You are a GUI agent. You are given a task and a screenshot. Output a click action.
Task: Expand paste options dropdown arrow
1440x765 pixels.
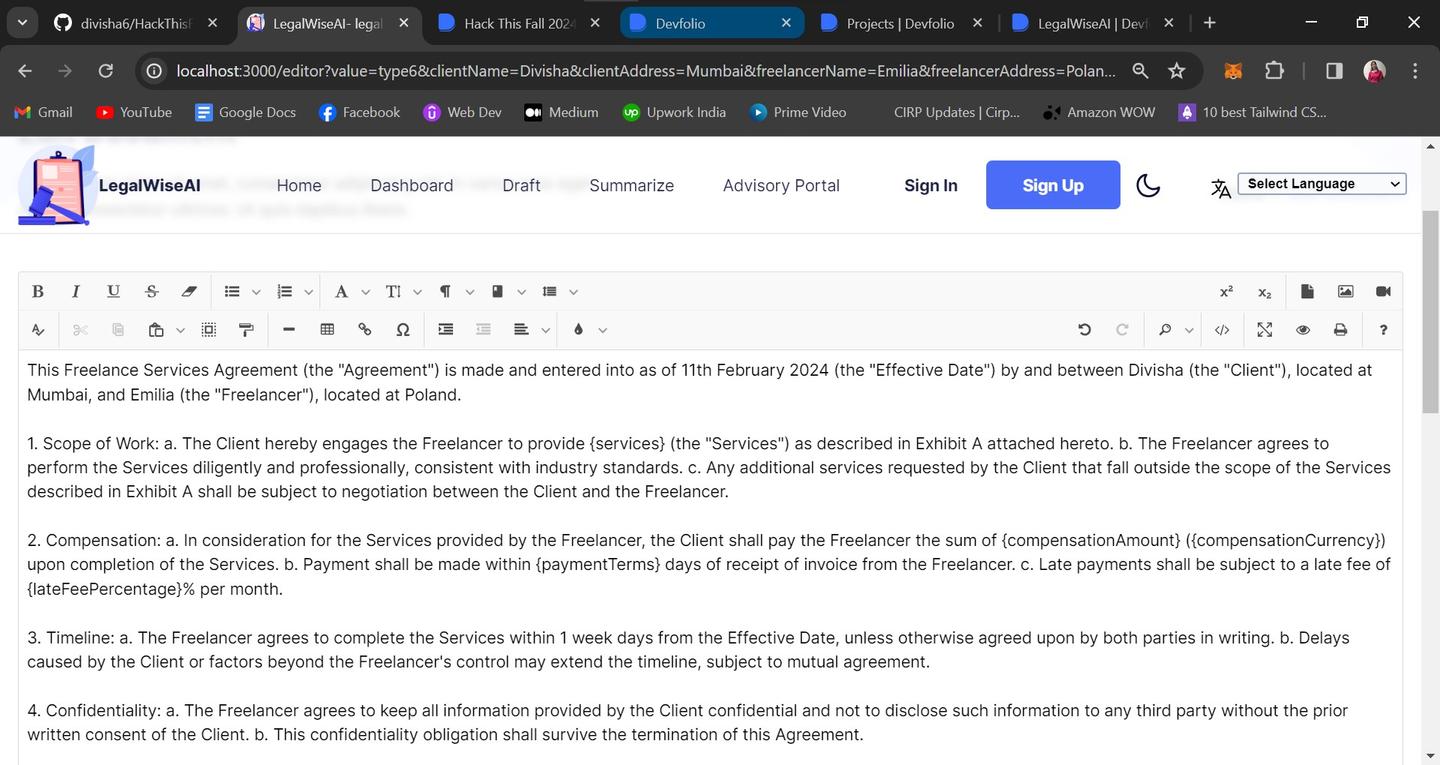point(180,330)
